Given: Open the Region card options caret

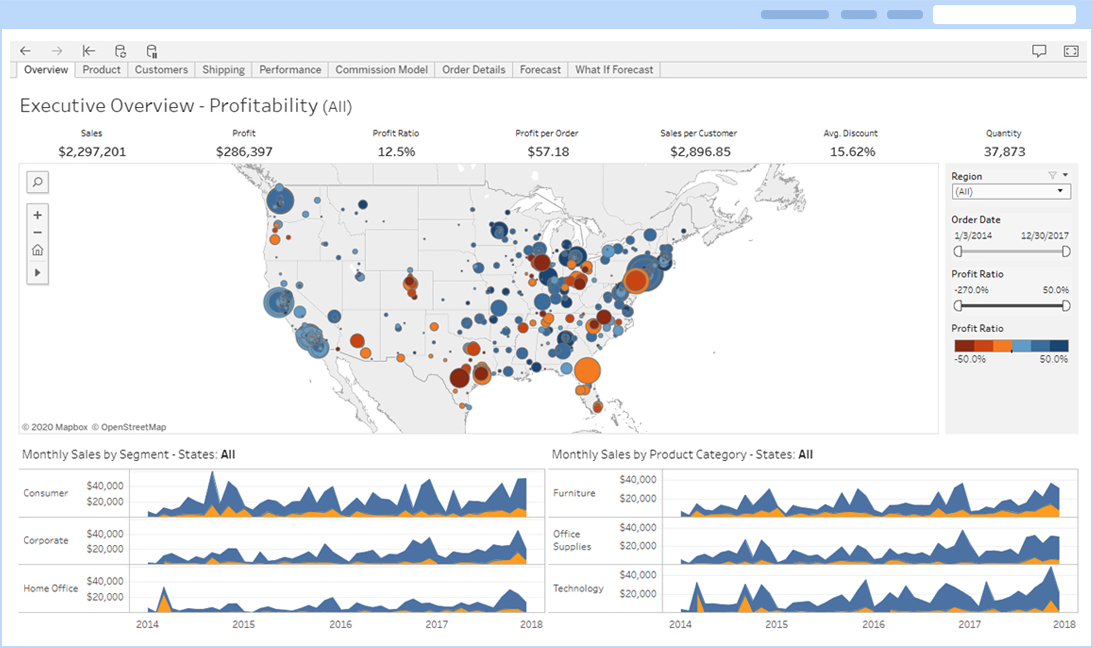Looking at the screenshot, I should [1066, 174].
